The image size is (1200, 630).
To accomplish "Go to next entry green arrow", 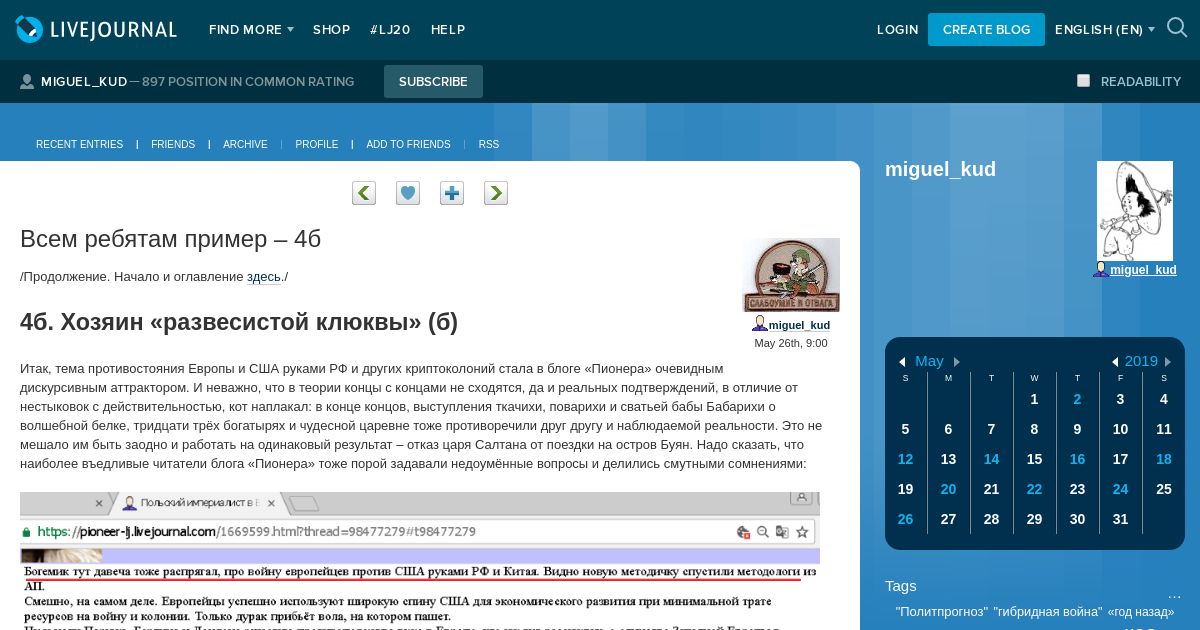I will [x=496, y=193].
